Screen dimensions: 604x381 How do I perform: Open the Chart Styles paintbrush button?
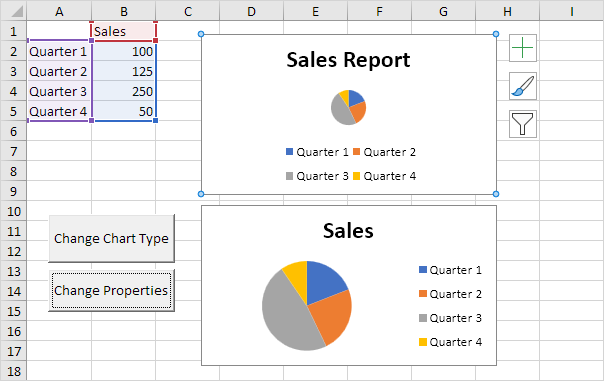point(523,86)
